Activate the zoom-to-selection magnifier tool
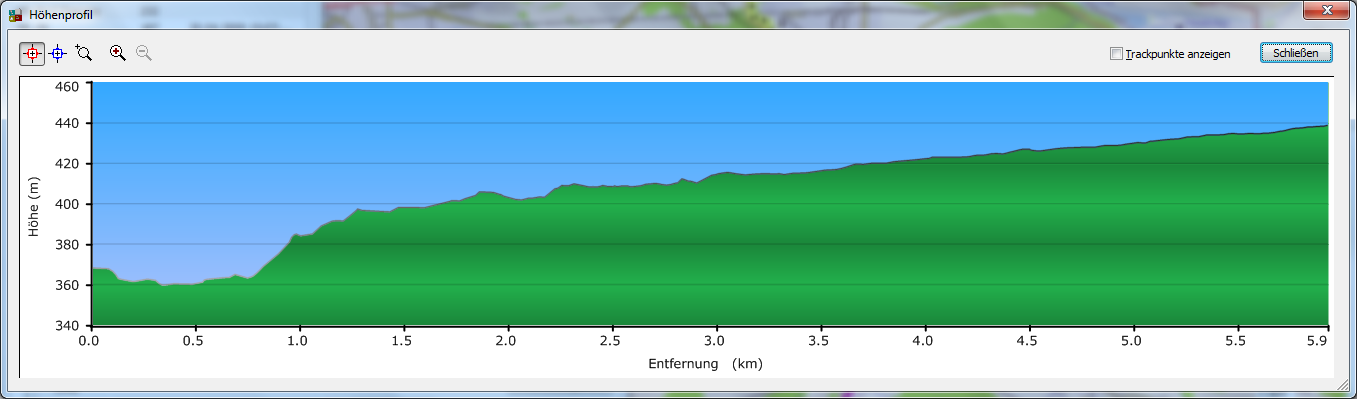Screen dimensions: 1357x399 click(x=84, y=53)
